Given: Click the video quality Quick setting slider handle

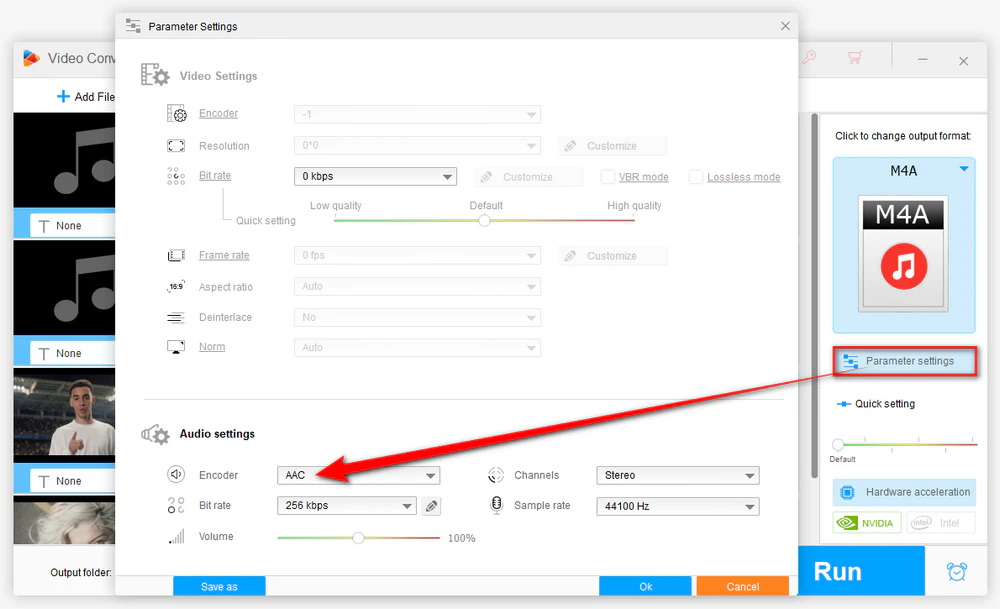Looking at the screenshot, I should (485, 220).
